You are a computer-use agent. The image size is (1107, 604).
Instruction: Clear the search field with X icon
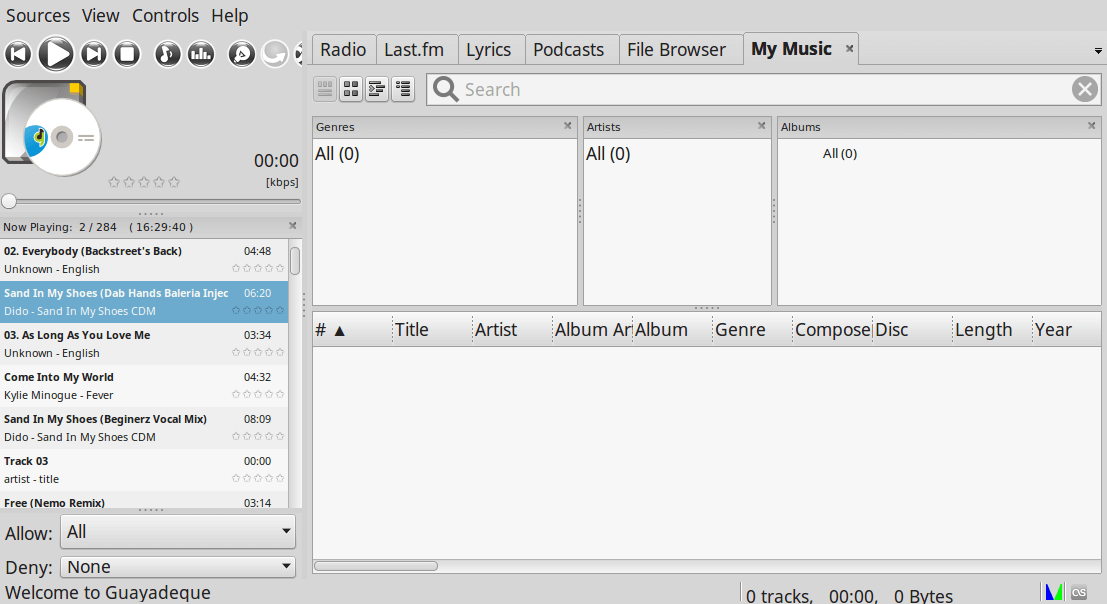coord(1085,90)
